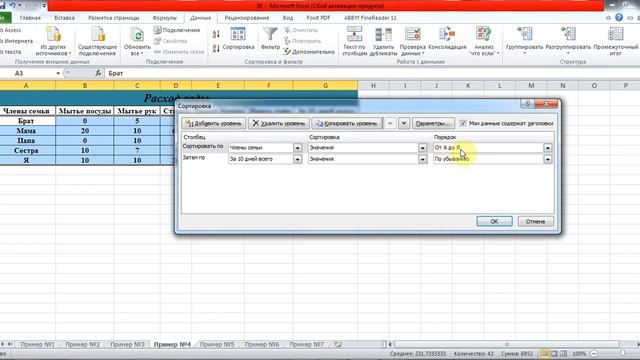Click Copy Level (Копировать уровень) button
Screen dimensions: 640x360
[x=347, y=123]
